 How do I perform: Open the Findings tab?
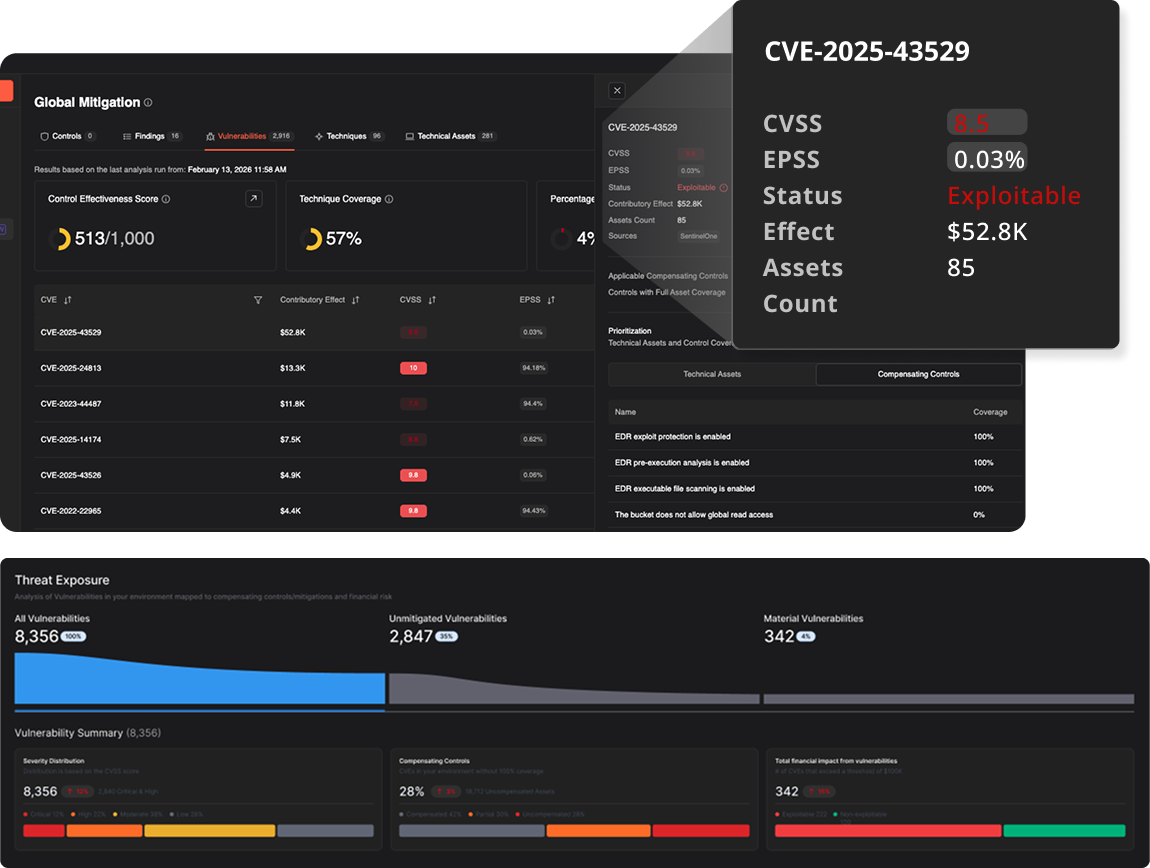pyautogui.click(x=151, y=136)
